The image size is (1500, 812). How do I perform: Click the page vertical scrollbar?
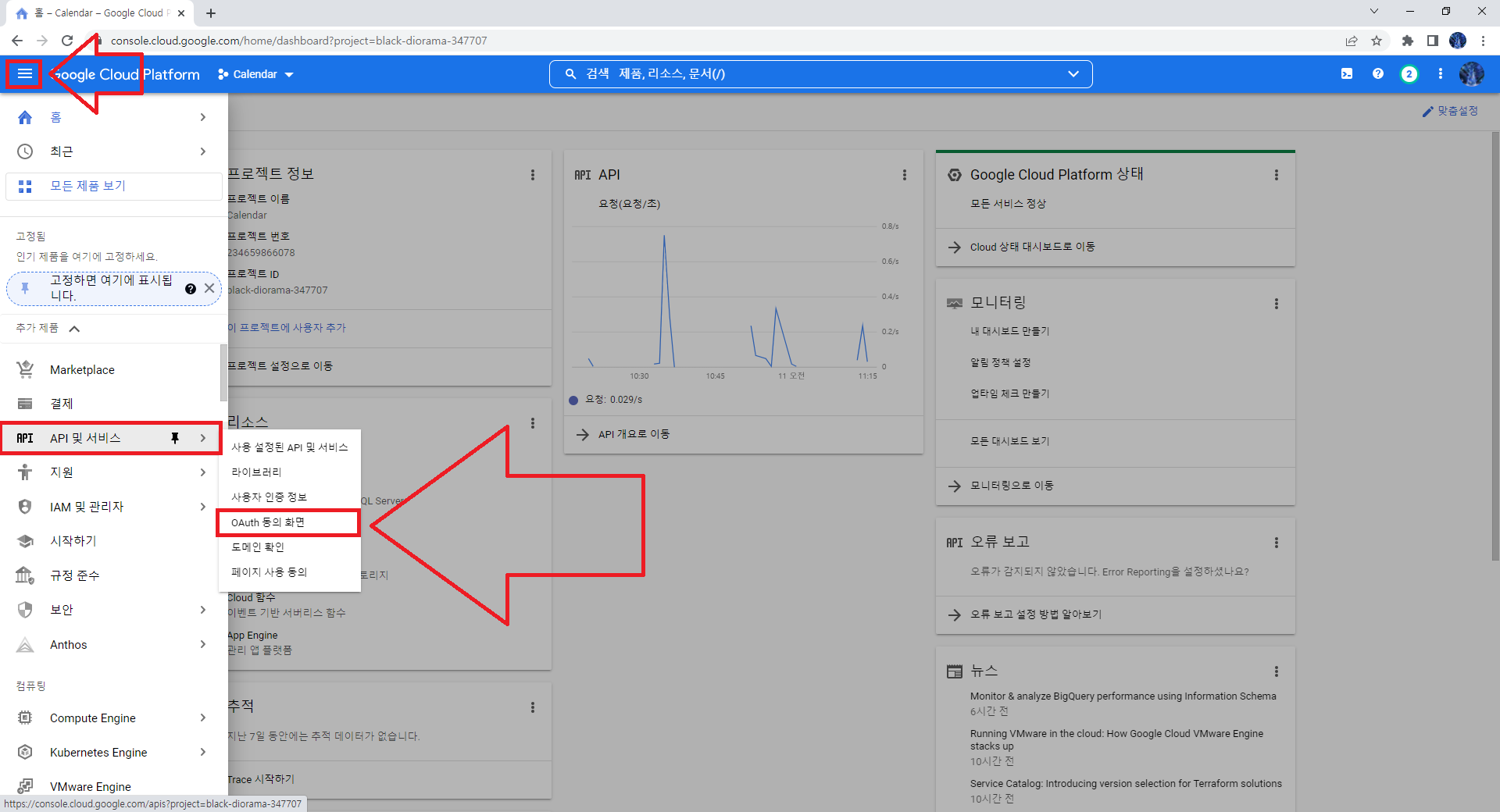pos(1495,346)
